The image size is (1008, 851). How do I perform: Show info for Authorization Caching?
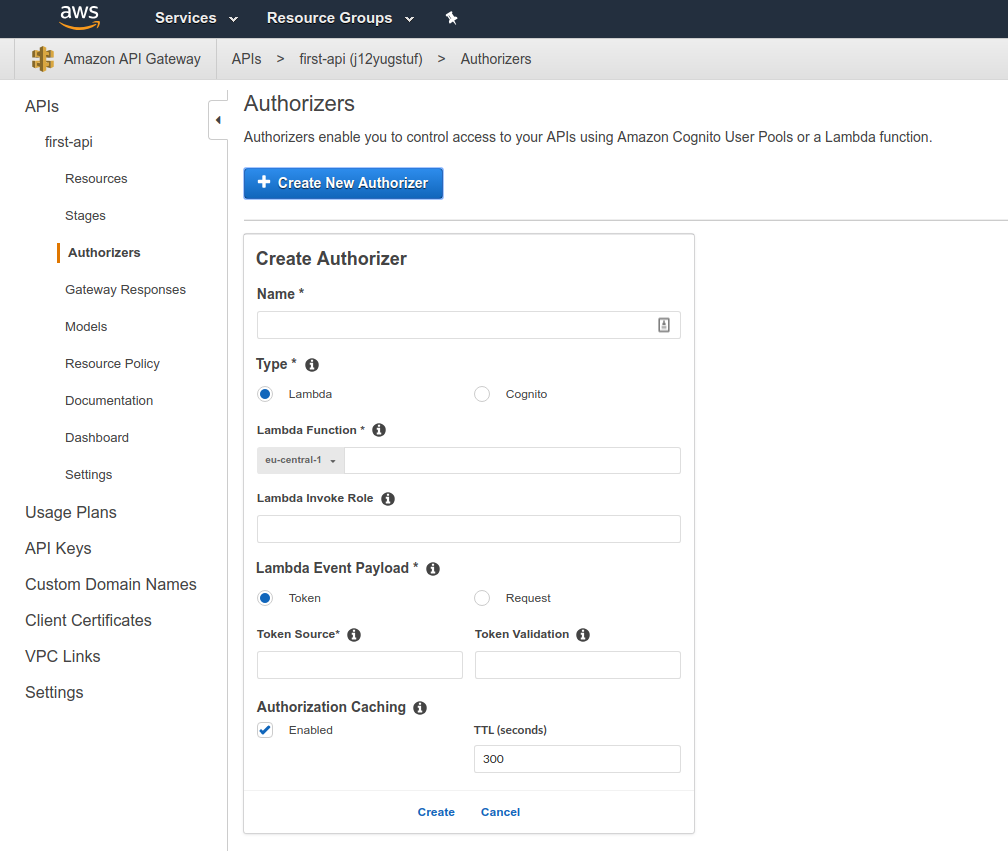click(x=420, y=708)
